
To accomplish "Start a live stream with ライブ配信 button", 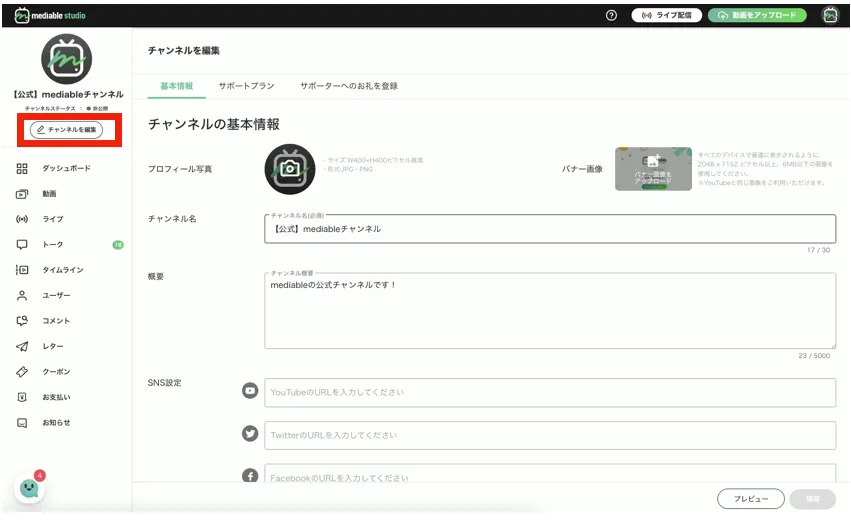I will point(666,15).
